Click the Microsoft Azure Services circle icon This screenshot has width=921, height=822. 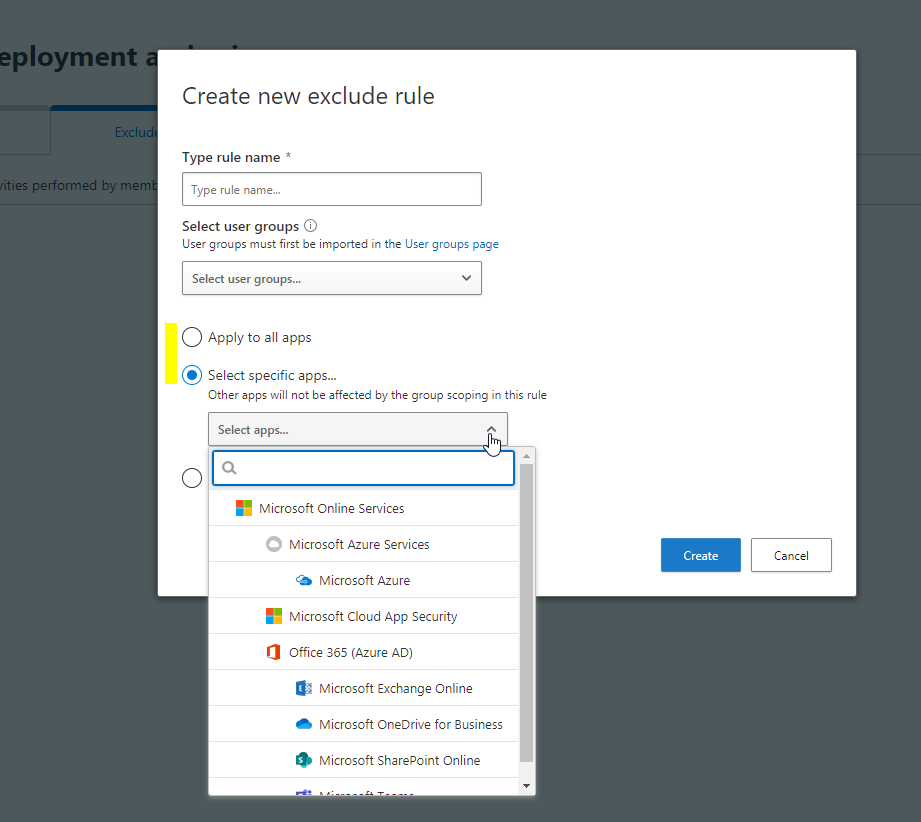click(274, 544)
